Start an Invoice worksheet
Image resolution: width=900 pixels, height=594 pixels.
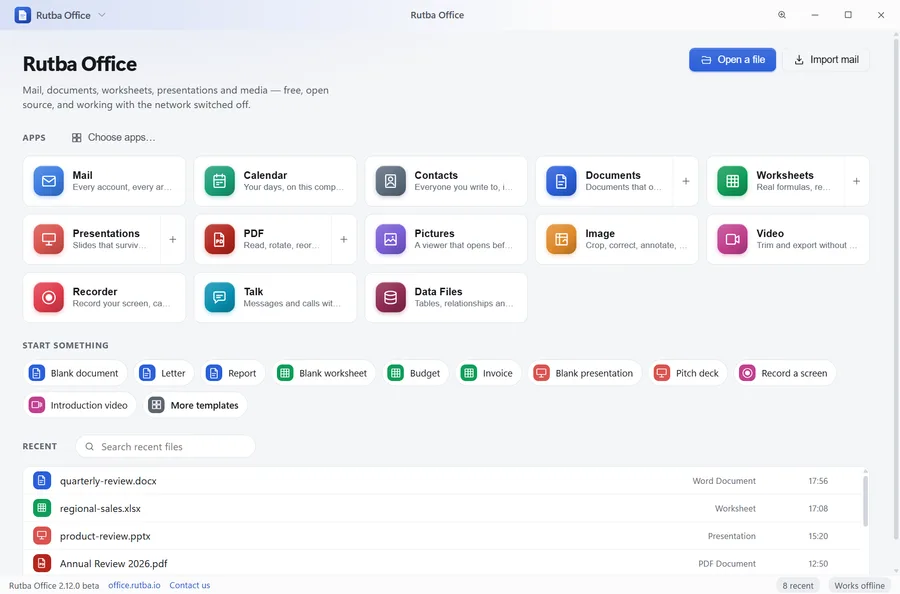[x=488, y=373]
